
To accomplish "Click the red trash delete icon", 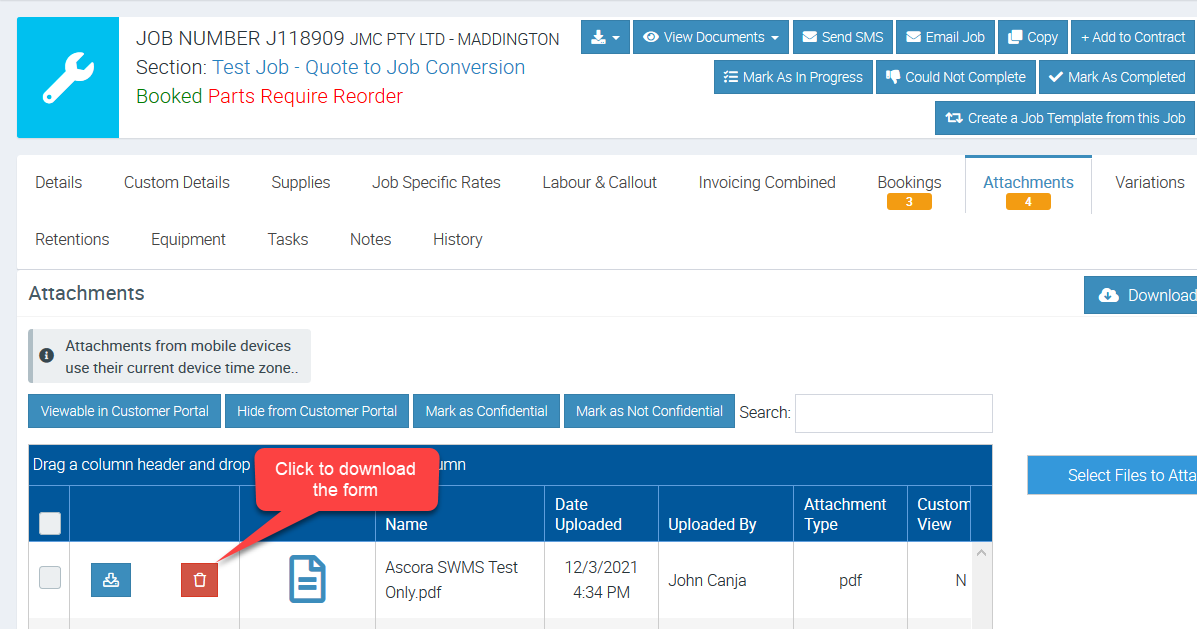I will [x=199, y=580].
